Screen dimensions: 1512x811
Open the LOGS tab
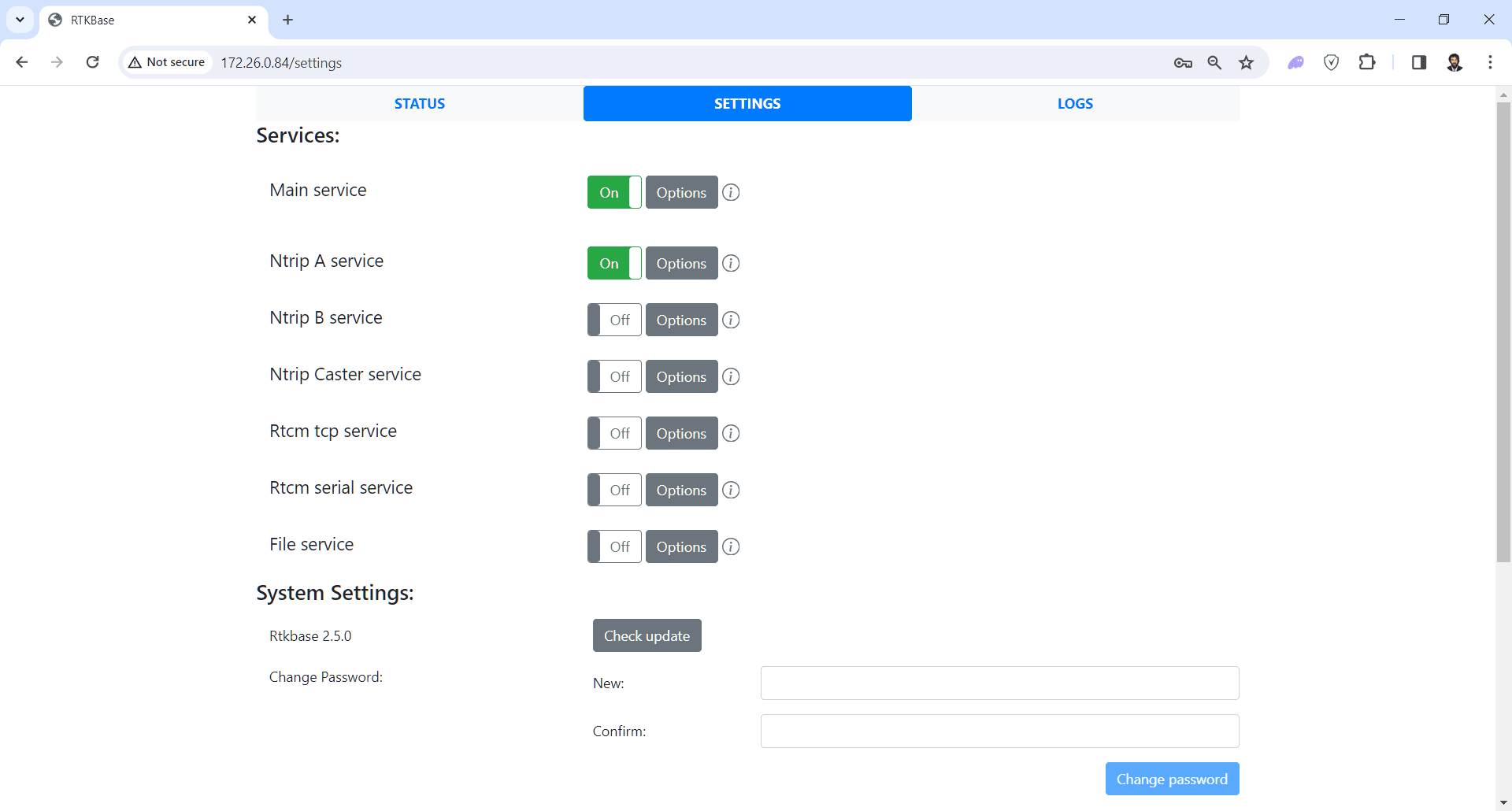(1075, 103)
